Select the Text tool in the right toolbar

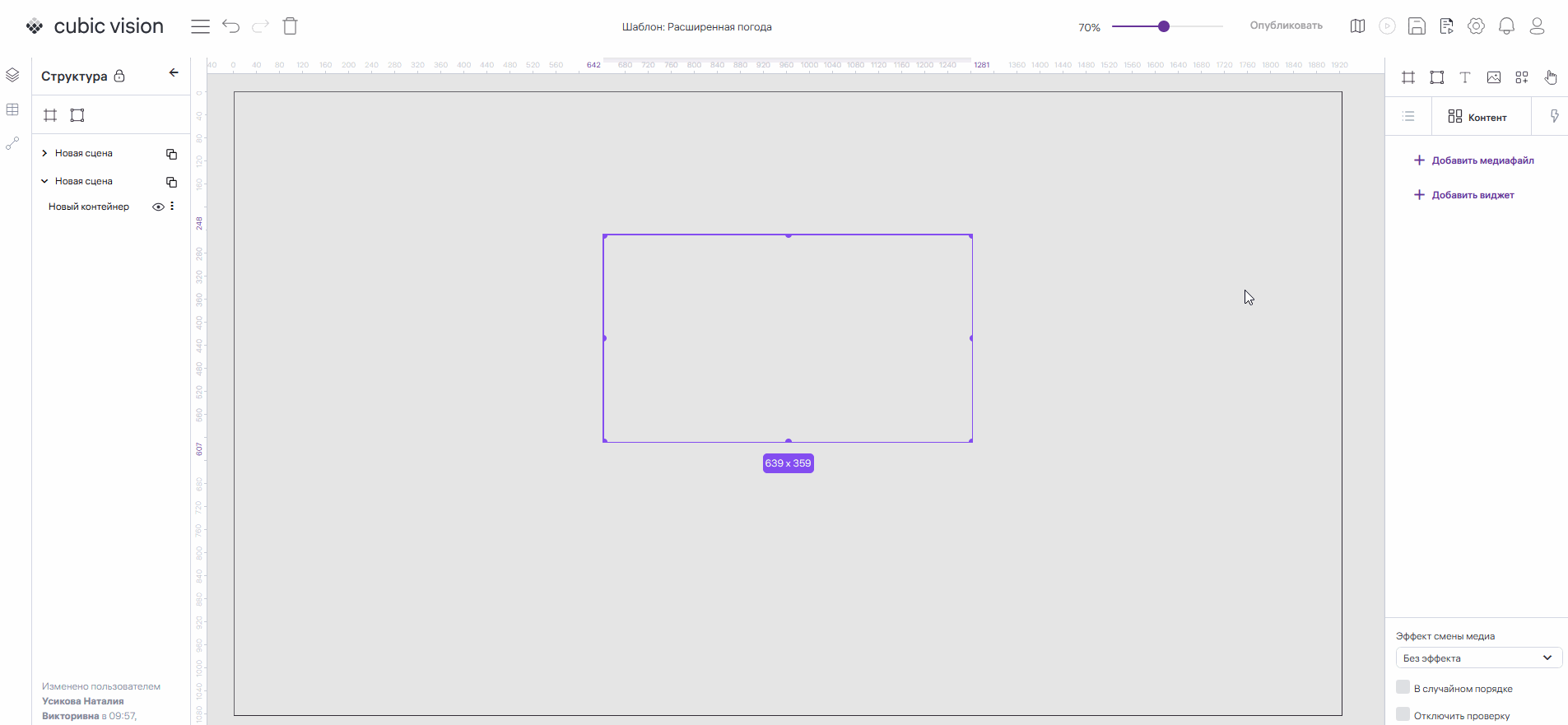click(x=1465, y=77)
